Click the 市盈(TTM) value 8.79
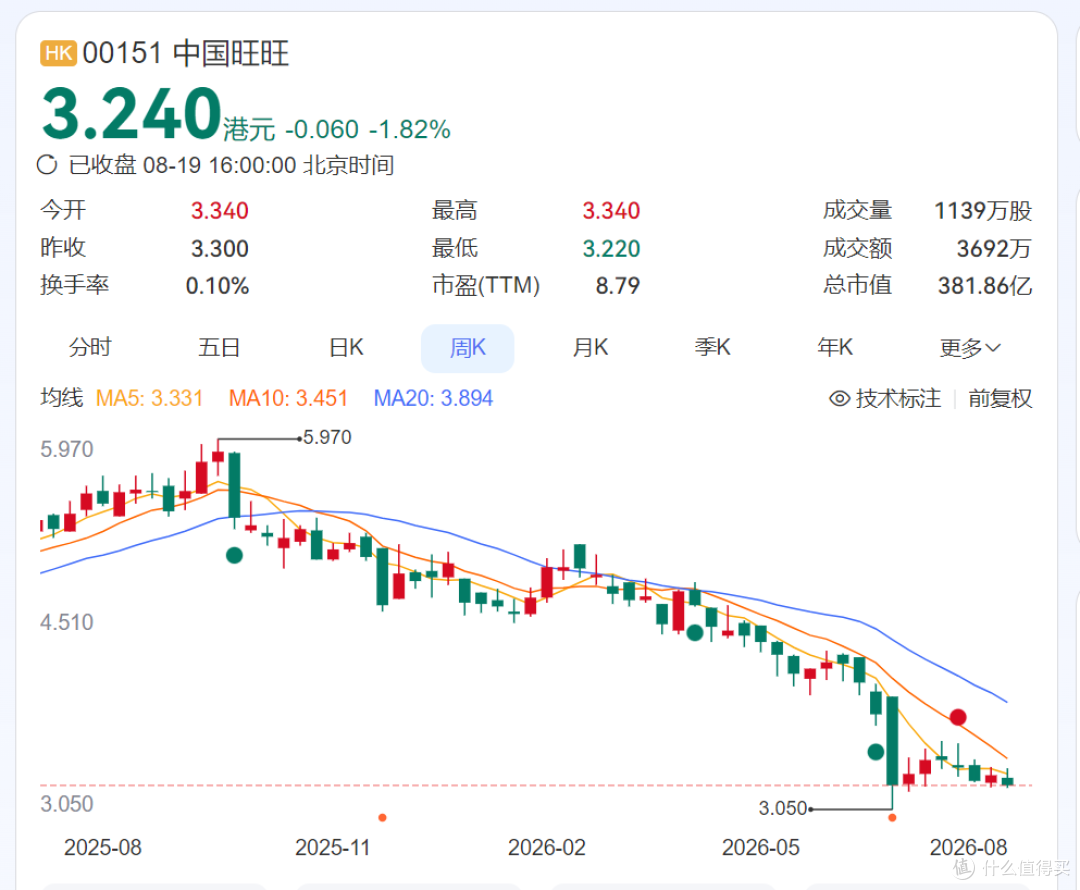1080x890 pixels. [x=618, y=286]
